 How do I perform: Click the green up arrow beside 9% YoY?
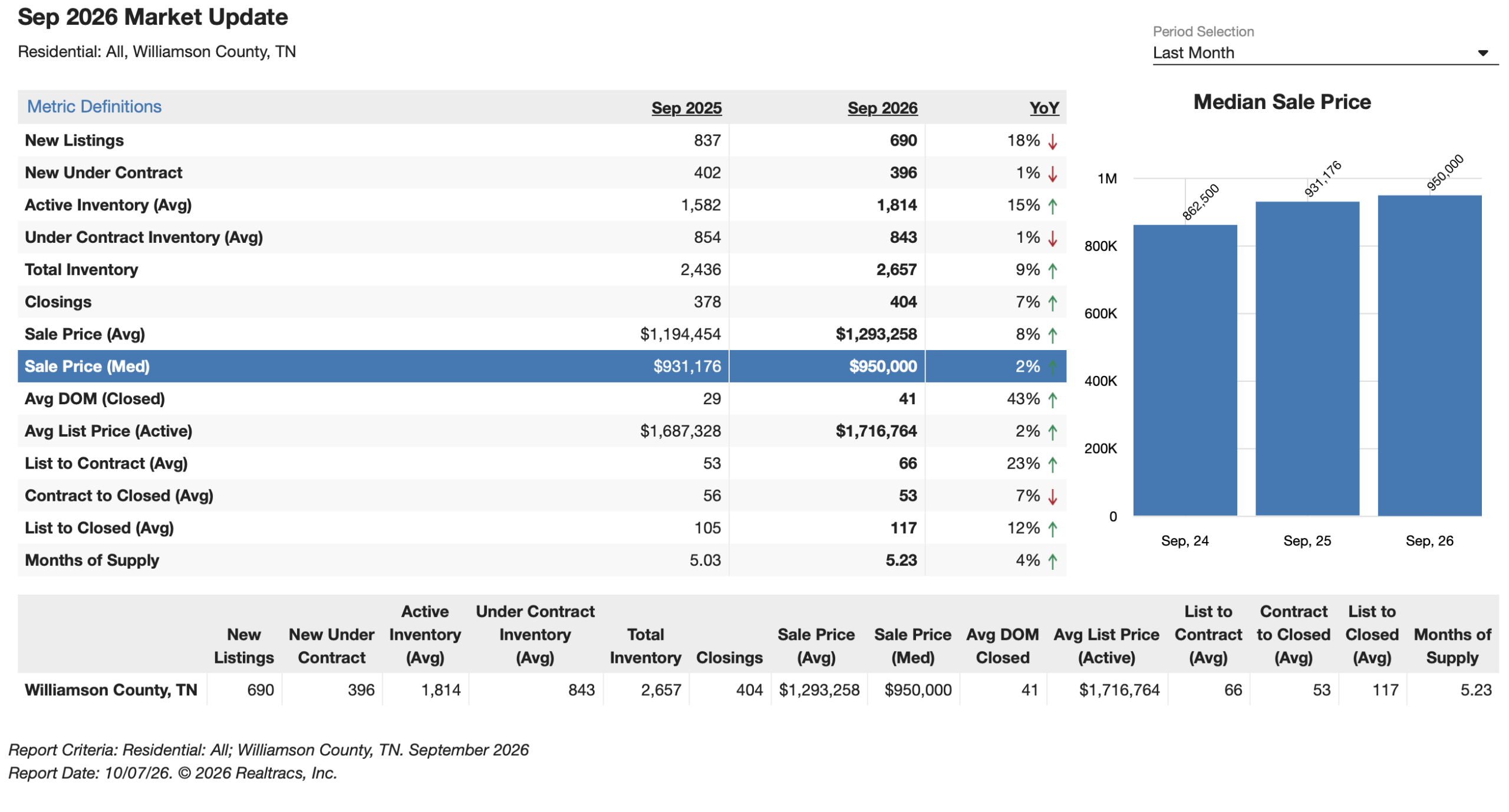coord(1052,271)
